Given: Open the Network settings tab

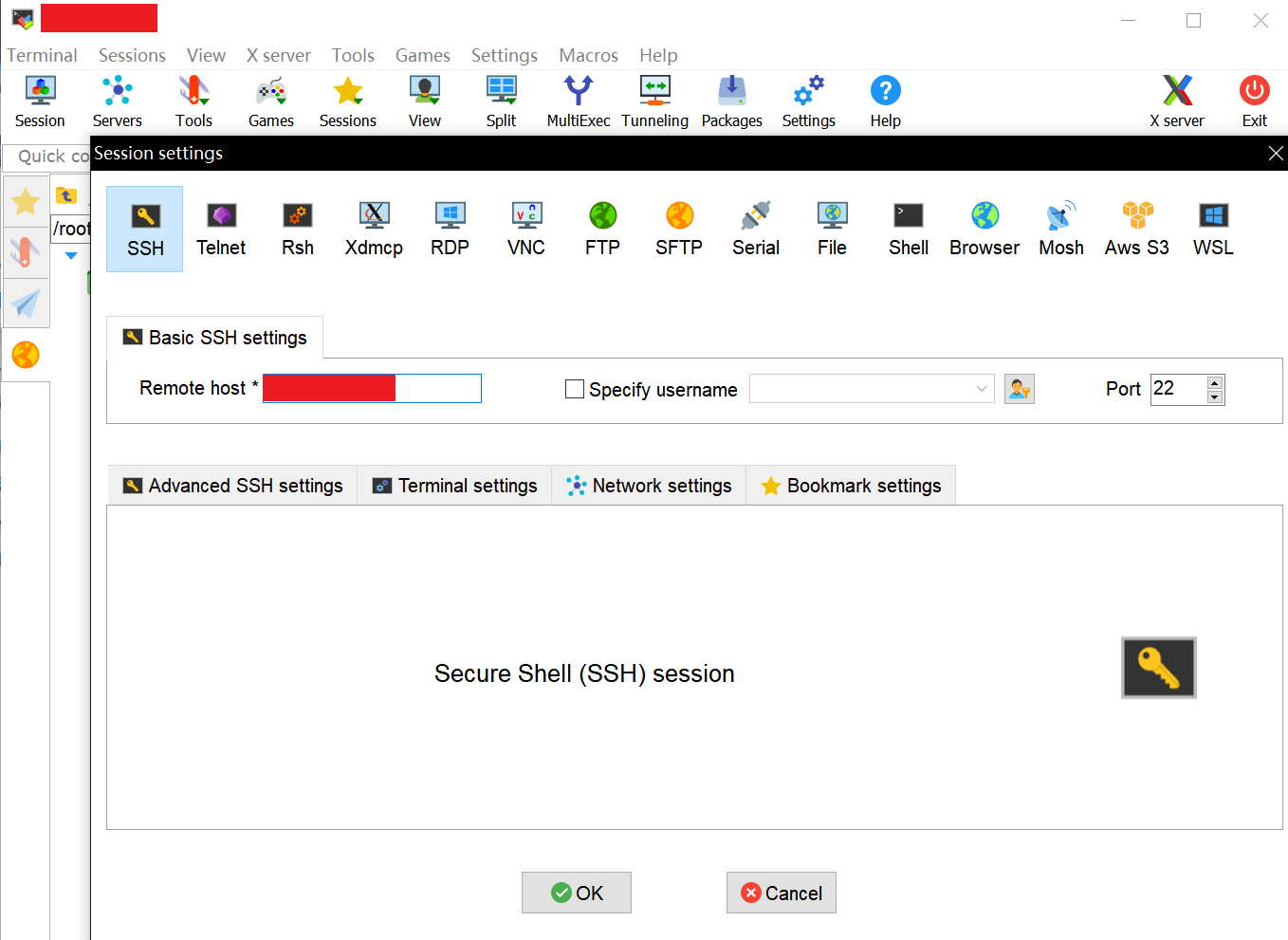Looking at the screenshot, I should [x=650, y=486].
